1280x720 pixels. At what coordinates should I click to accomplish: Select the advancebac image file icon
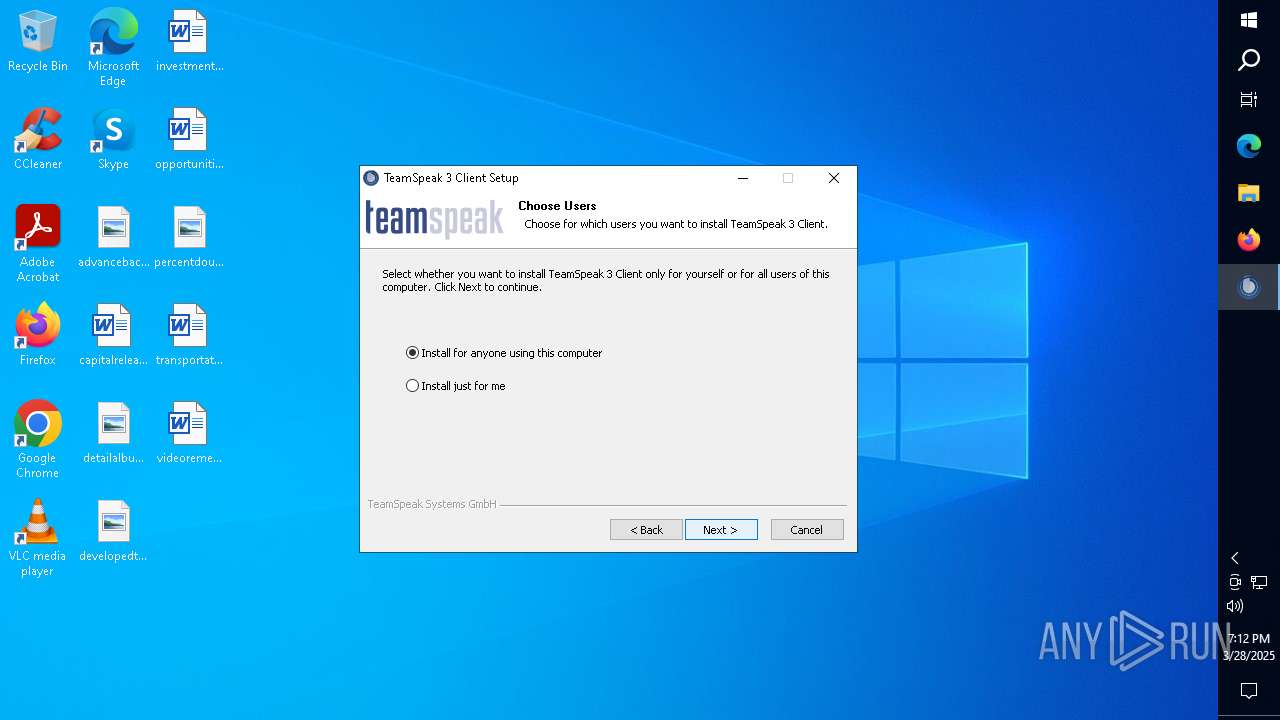click(113, 238)
